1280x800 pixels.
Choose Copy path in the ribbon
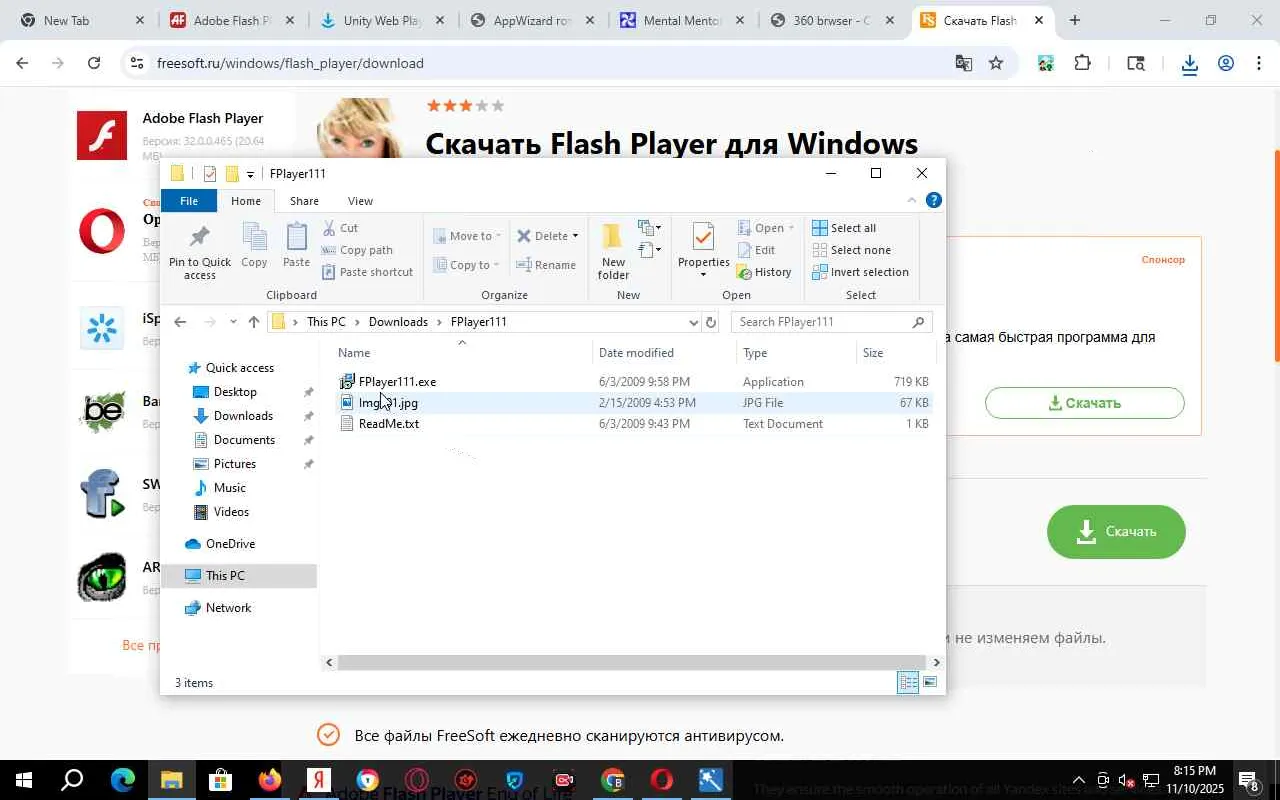coord(357,250)
